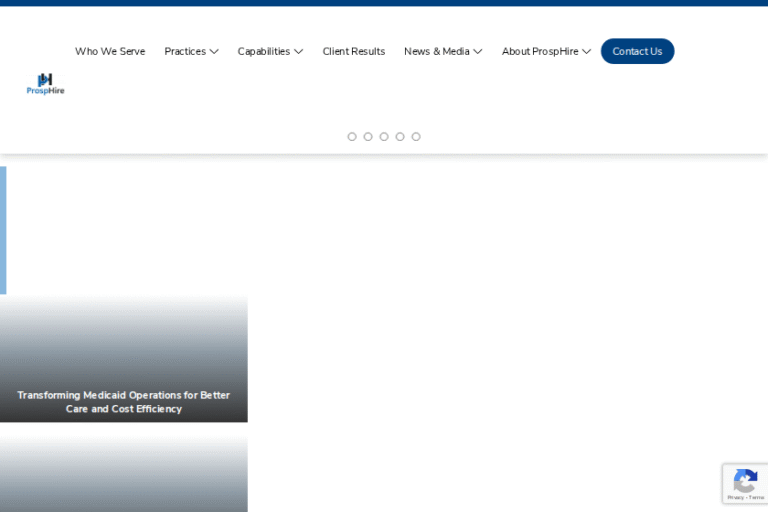This screenshot has height=512, width=768.
Task: Open the Who We Serve menu item
Action: 110,52
